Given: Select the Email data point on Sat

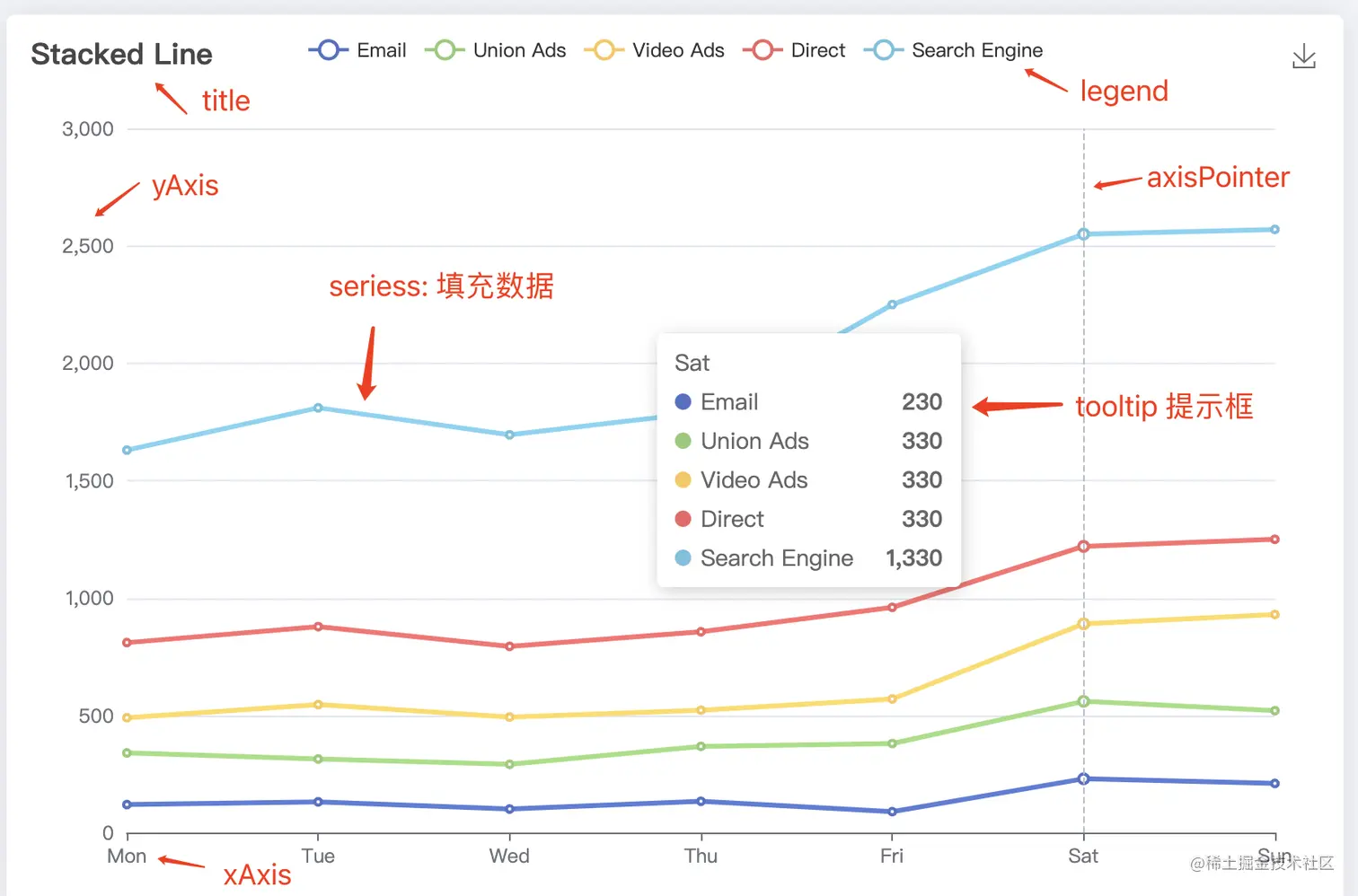Looking at the screenshot, I should [x=1083, y=778].
